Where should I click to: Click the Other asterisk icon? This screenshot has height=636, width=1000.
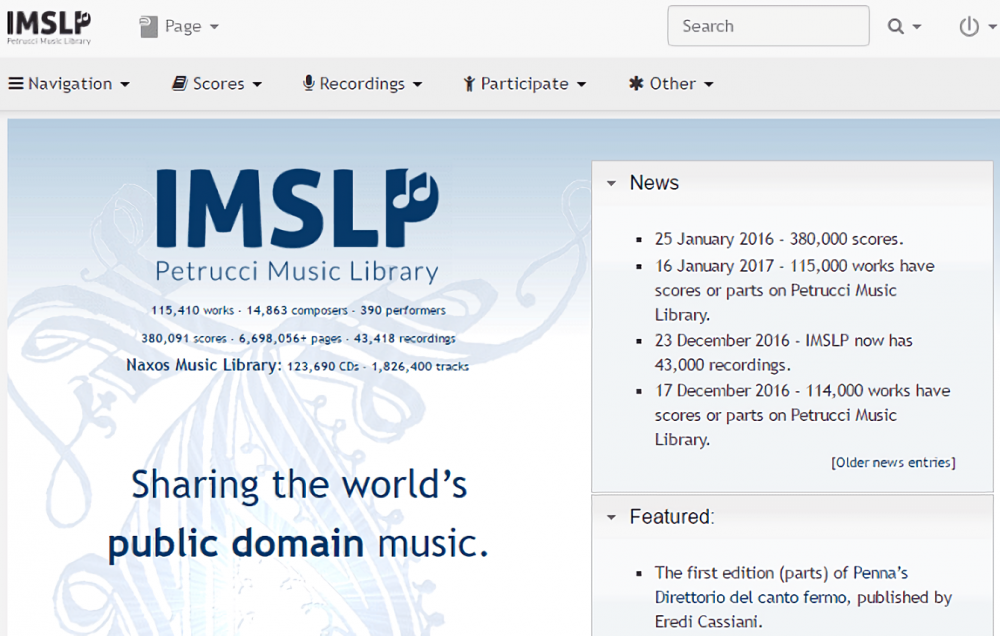pyautogui.click(x=636, y=84)
